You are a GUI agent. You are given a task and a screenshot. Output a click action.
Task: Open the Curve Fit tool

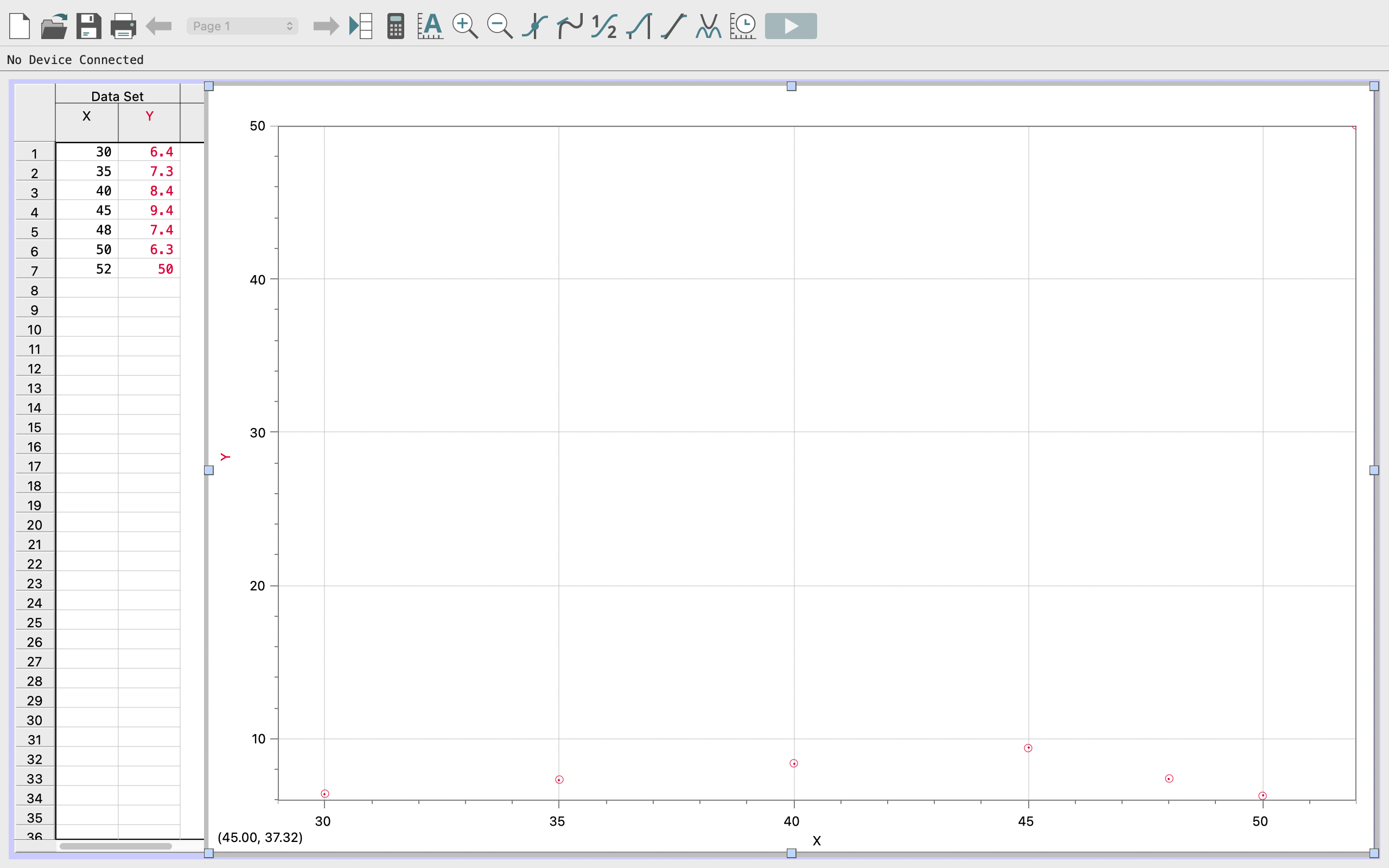pyautogui.click(x=709, y=26)
